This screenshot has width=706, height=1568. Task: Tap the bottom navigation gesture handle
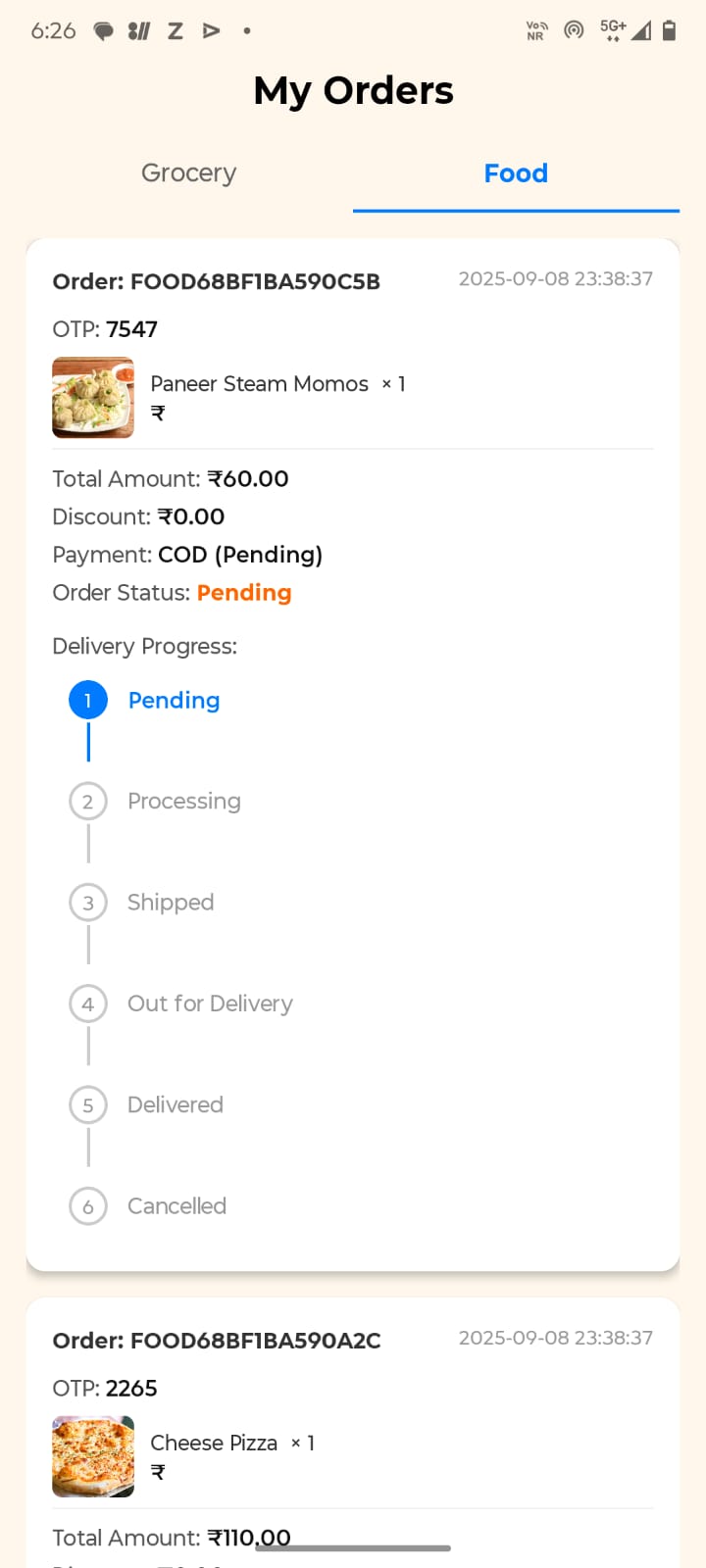[x=353, y=1548]
